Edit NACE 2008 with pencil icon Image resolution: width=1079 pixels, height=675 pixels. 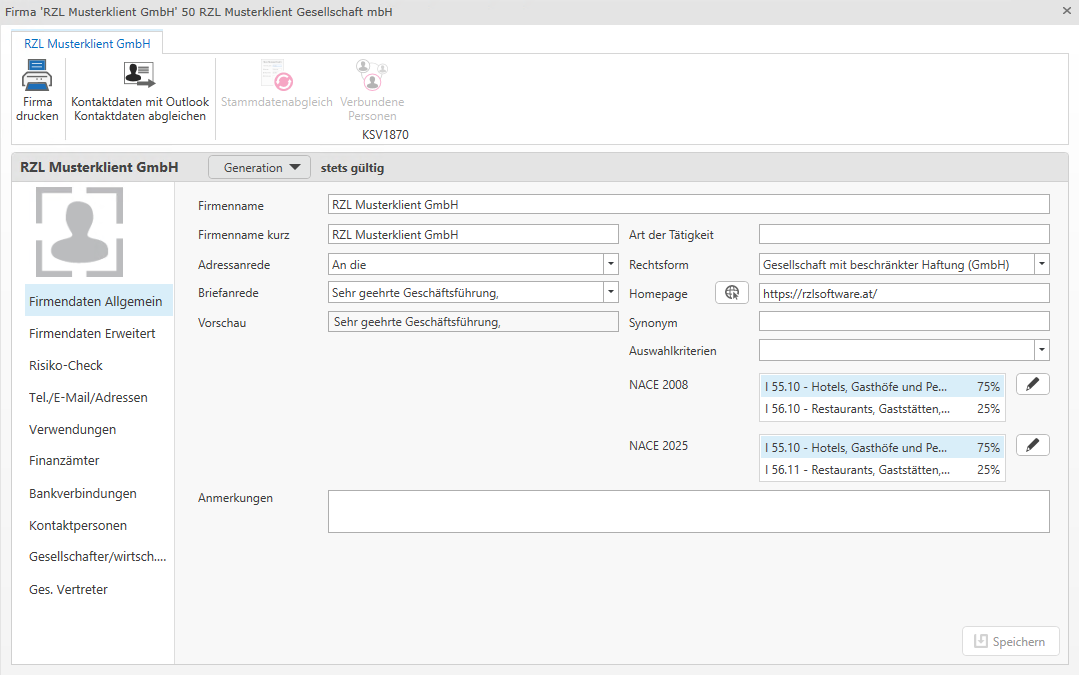click(x=1032, y=385)
